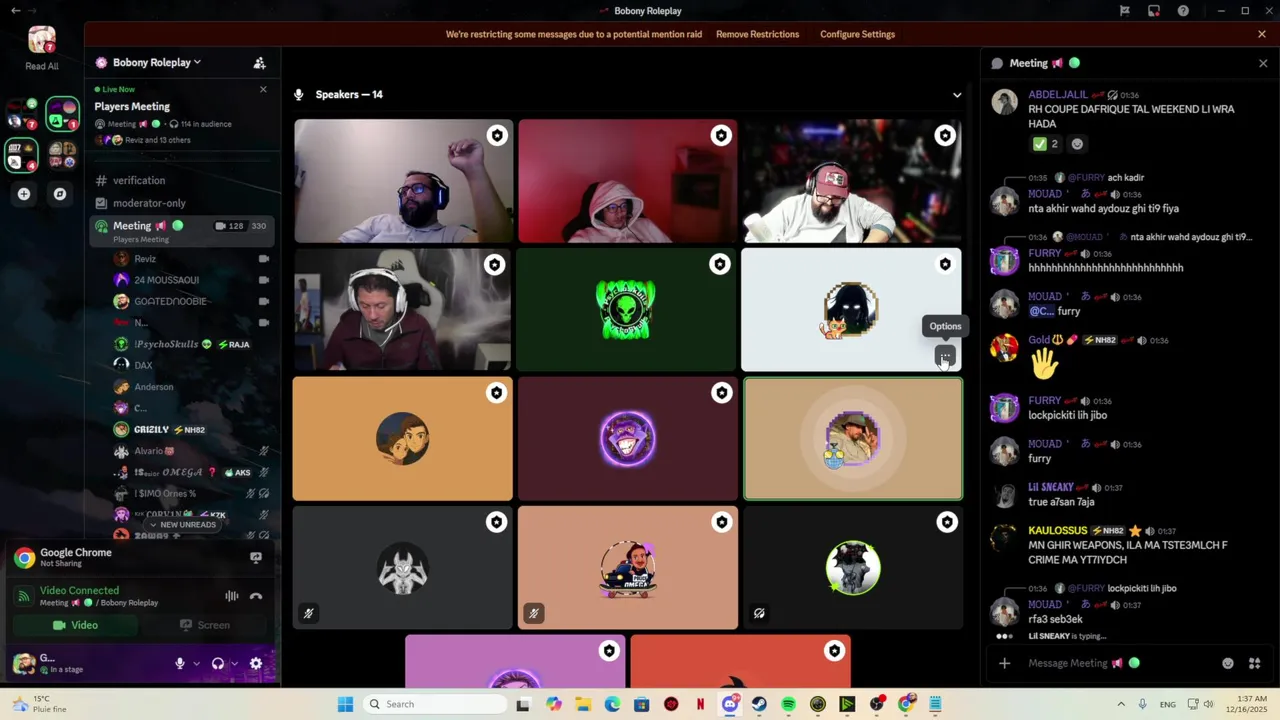Click moderator badge on purple monkey tile

tap(720, 393)
